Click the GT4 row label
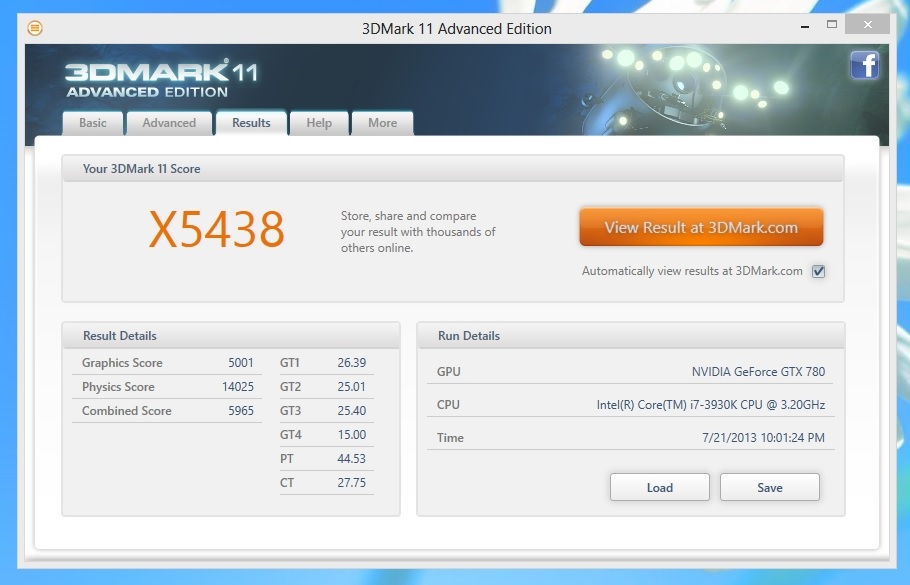Image resolution: width=910 pixels, height=585 pixels. (291, 434)
